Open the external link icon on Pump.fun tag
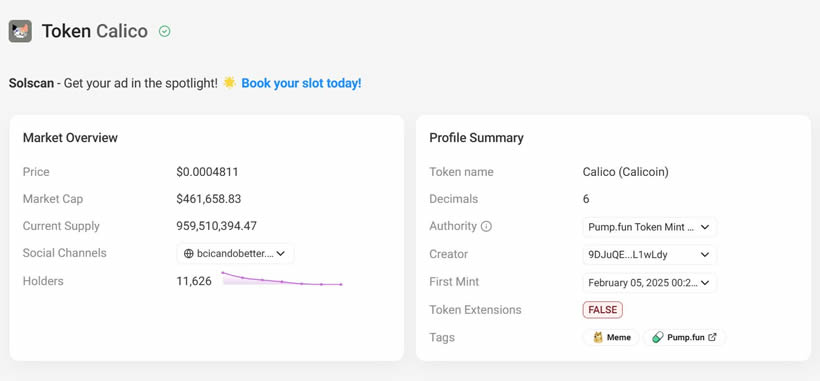Viewport: 820px width, 381px height. click(712, 337)
